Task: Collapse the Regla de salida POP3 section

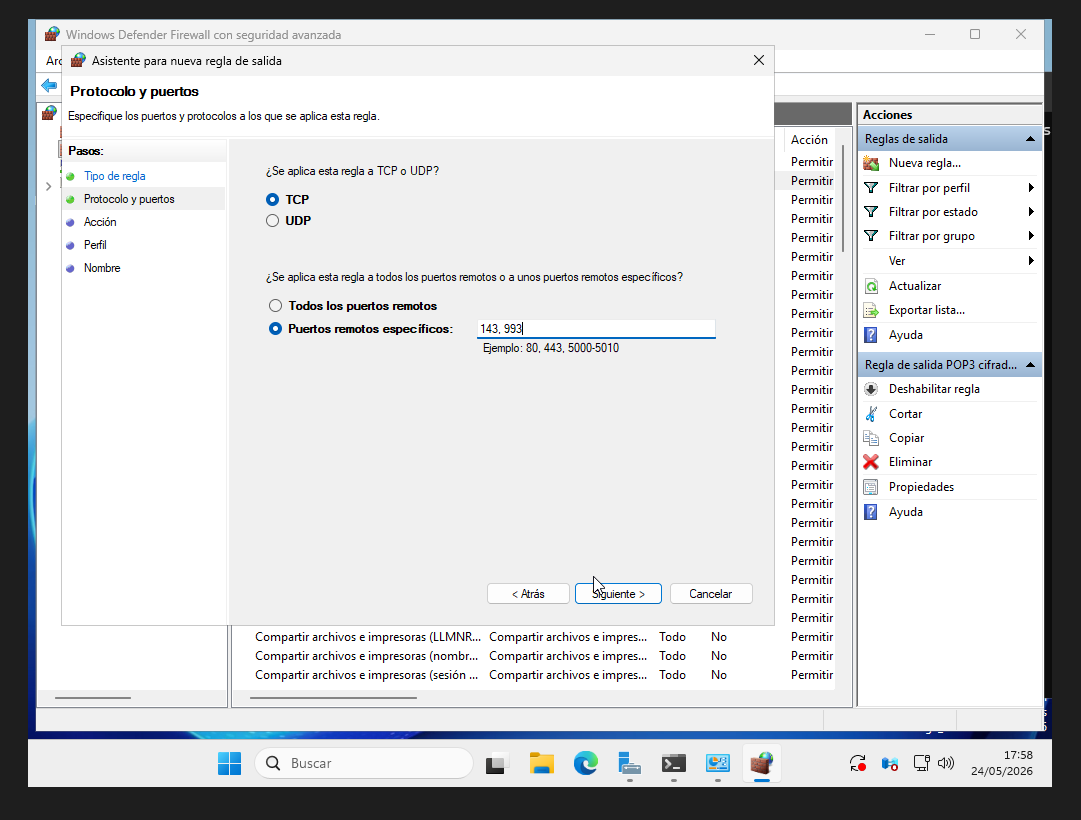Action: [x=1030, y=365]
